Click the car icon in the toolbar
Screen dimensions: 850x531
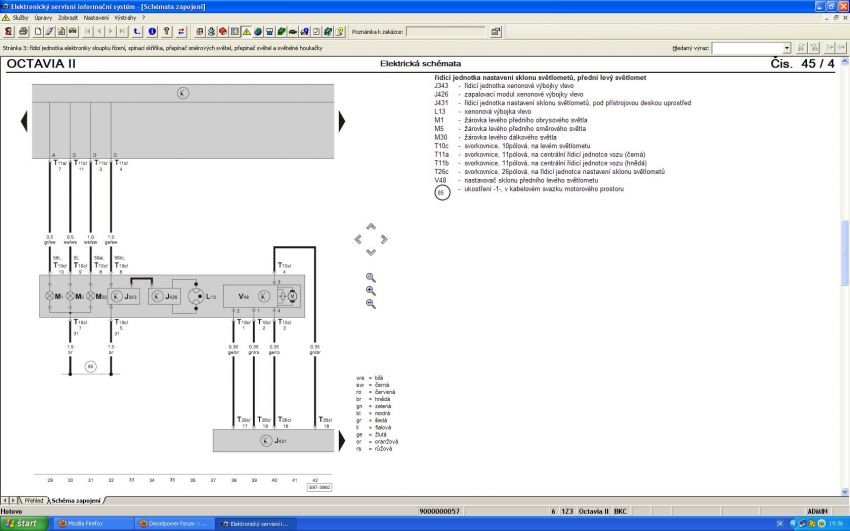click(x=73, y=31)
